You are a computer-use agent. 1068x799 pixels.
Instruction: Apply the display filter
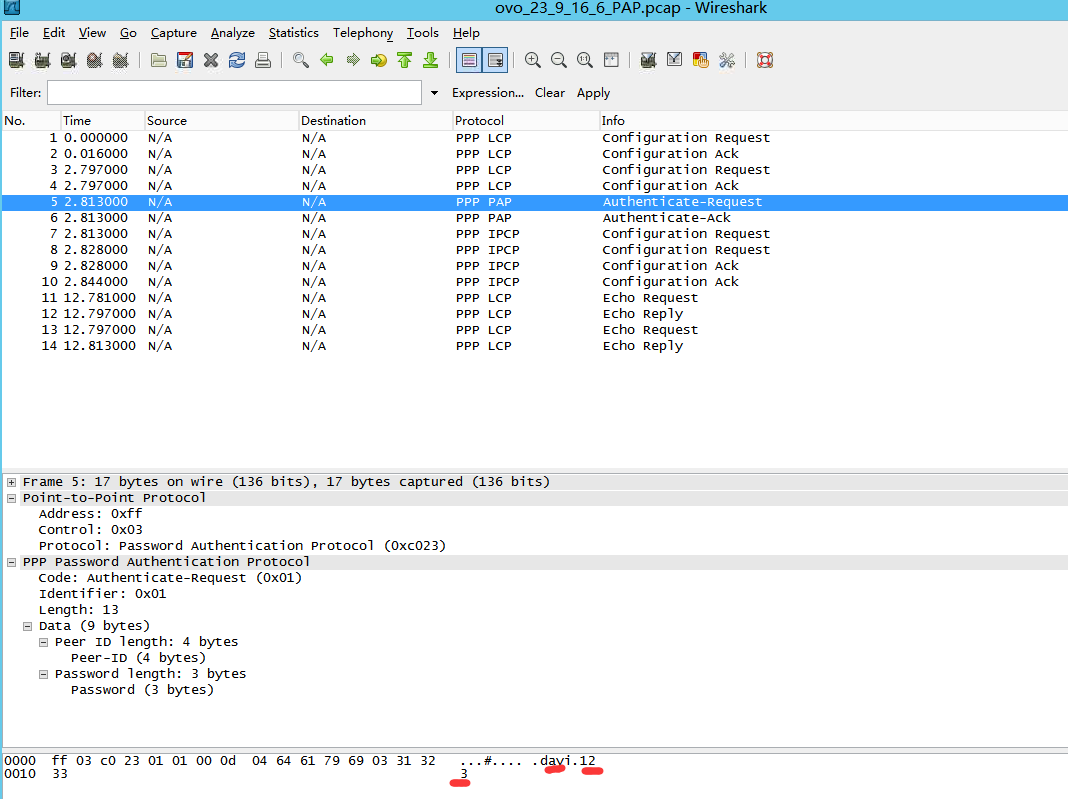(x=593, y=93)
